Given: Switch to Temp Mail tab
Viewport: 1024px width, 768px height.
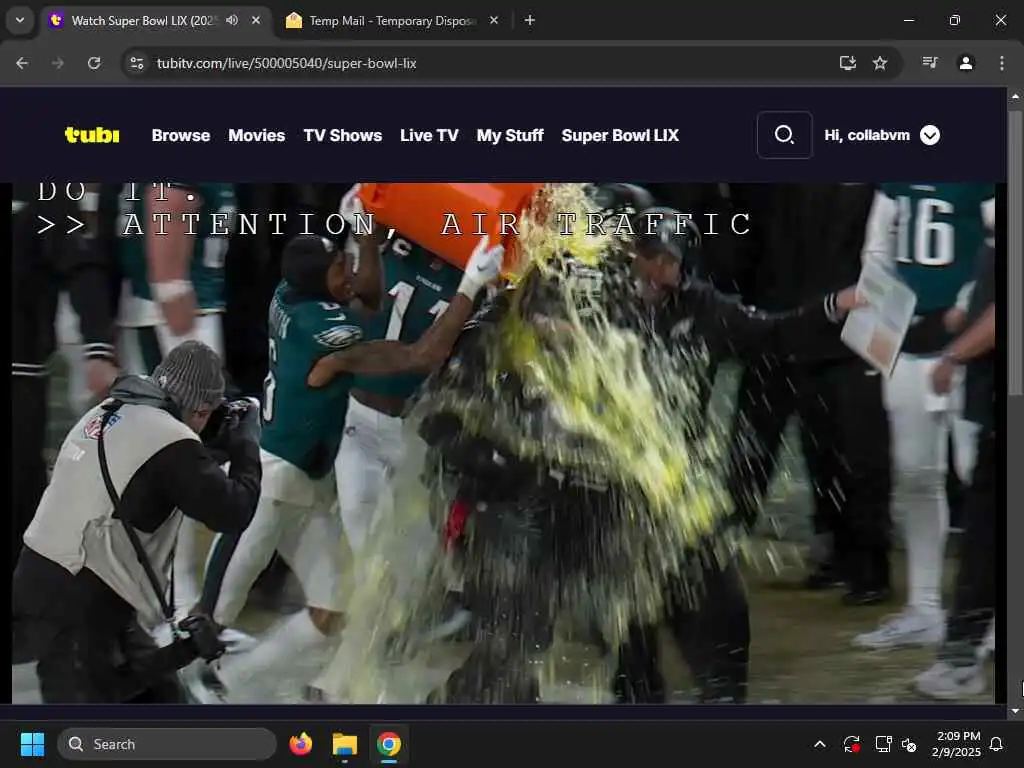Looking at the screenshot, I should (392, 21).
